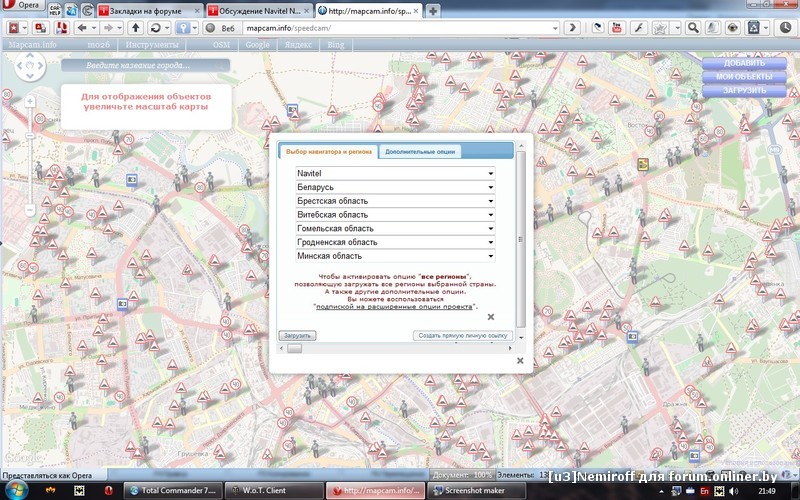The image size is (800, 500).
Task: Open the Mapcam.info menu item
Action: (x=33, y=45)
